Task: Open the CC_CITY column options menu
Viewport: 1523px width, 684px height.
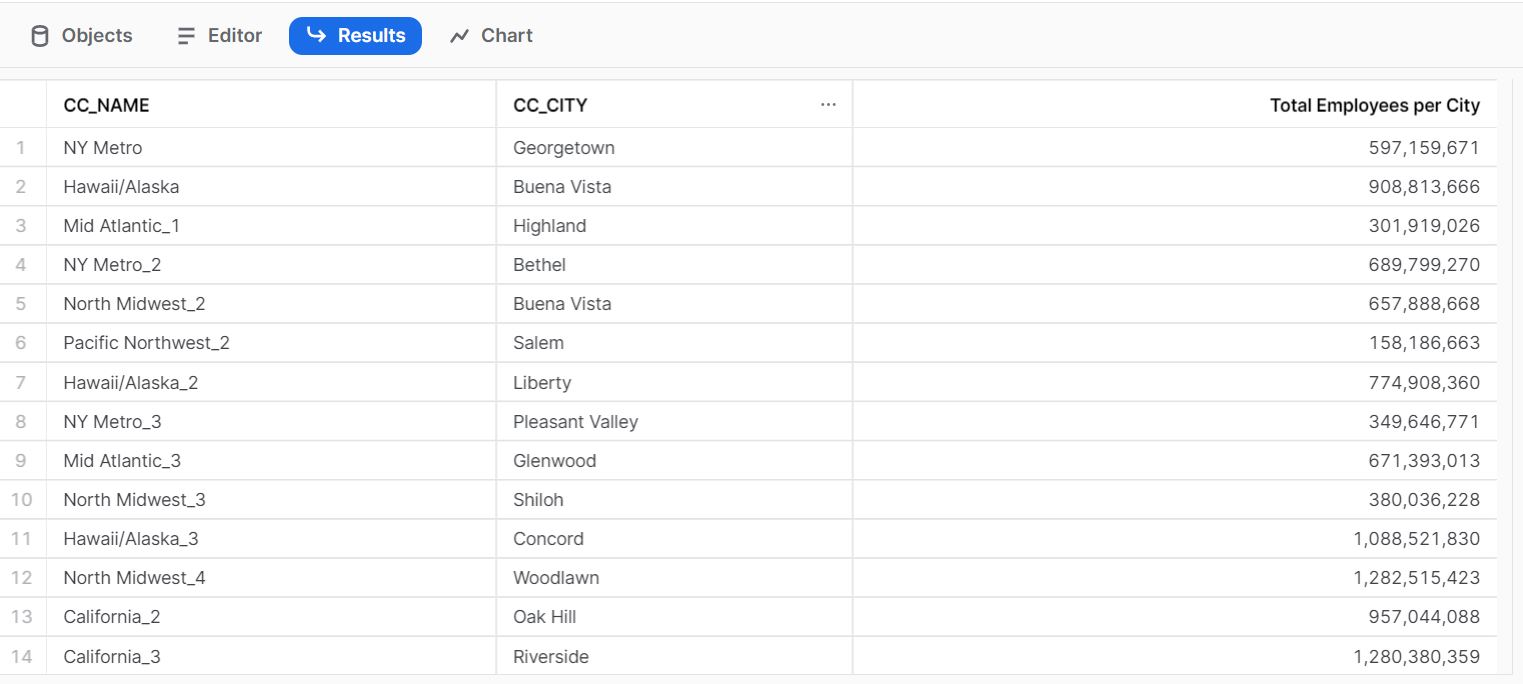Action: [x=828, y=105]
